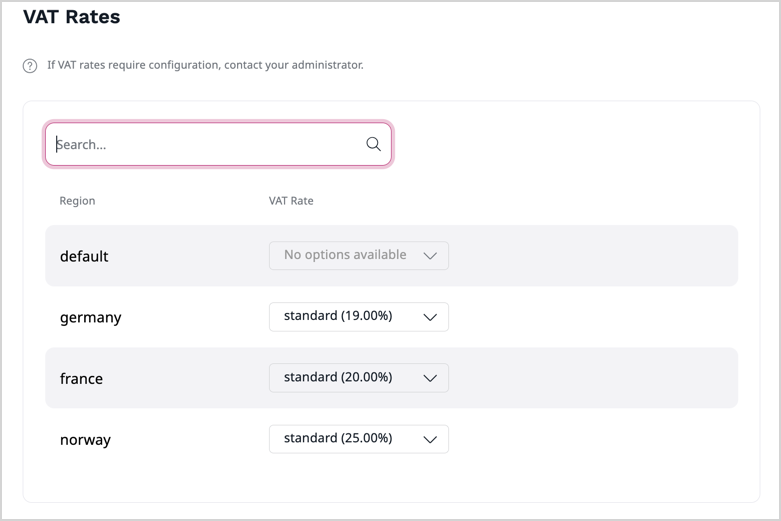Click the VAT Rates page heading
Viewport: 781px width, 521px height.
tap(71, 17)
